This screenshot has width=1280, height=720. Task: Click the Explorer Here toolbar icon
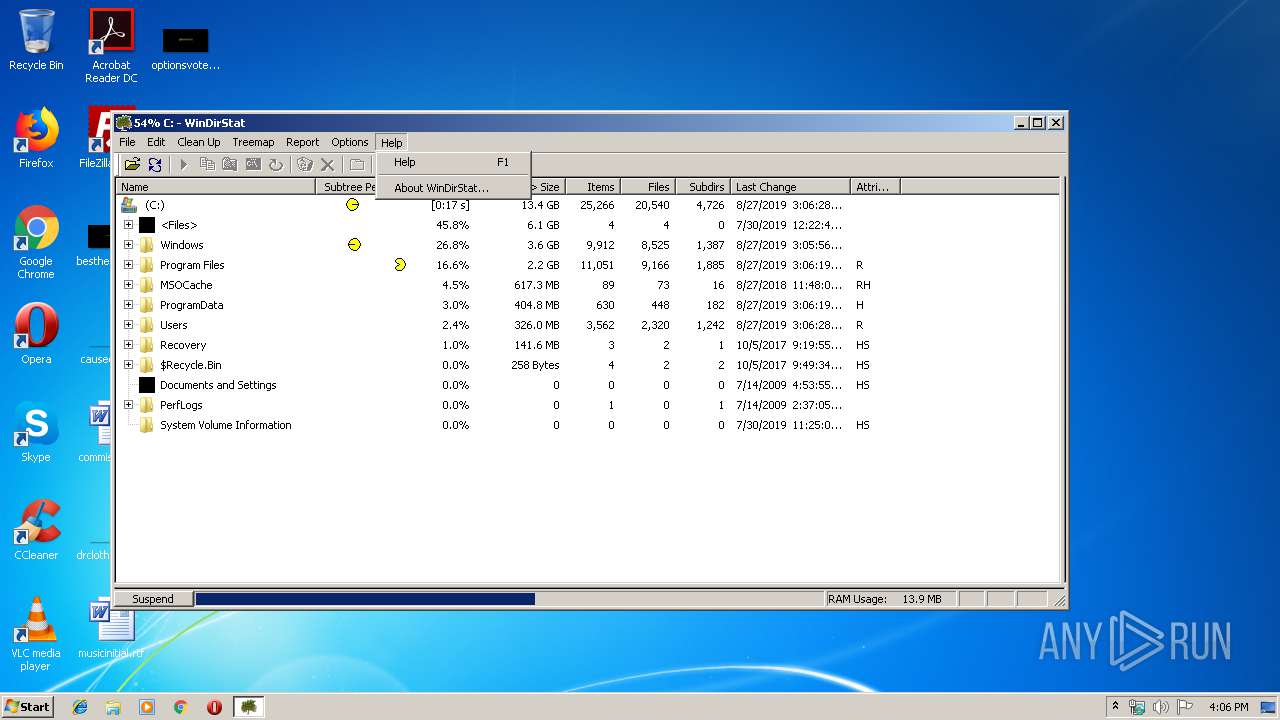tap(230, 164)
